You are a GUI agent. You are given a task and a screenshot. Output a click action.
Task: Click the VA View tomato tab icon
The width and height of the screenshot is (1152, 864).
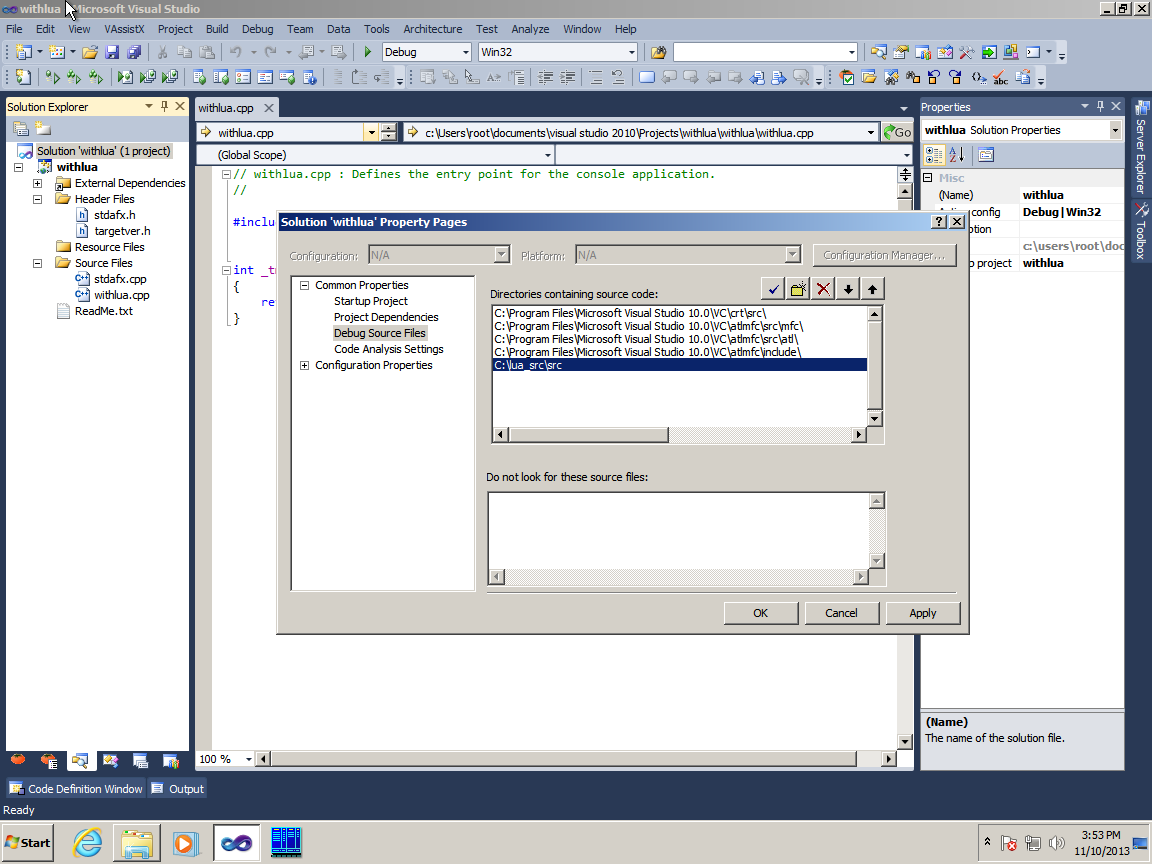pyautogui.click(x=18, y=760)
